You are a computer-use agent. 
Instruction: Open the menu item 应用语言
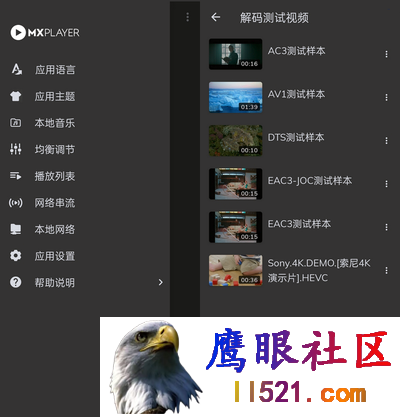pos(55,70)
